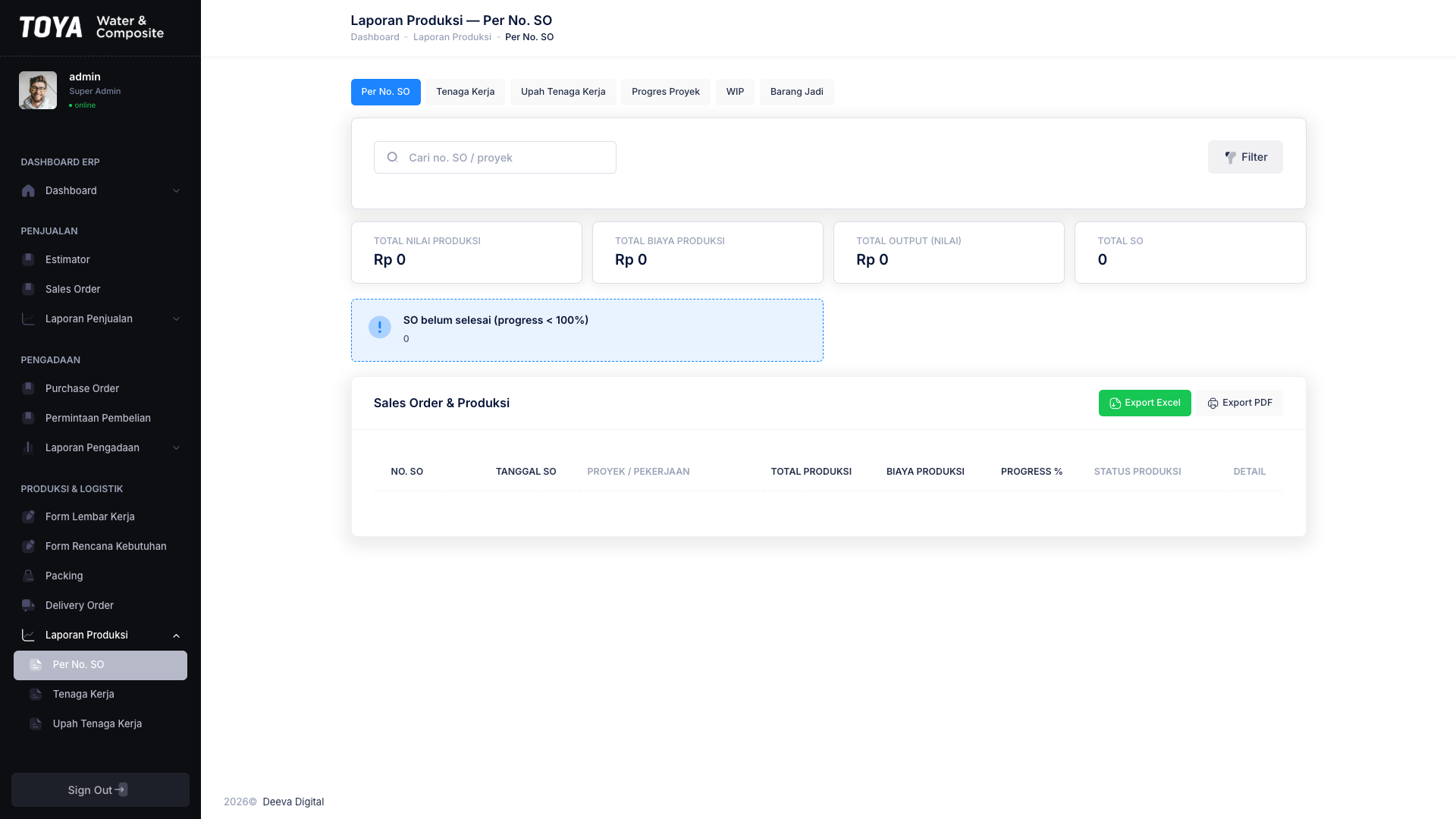Open Permintaan Pembelian from the sidebar
The height and width of the screenshot is (819, 1456).
pyautogui.click(x=100, y=418)
